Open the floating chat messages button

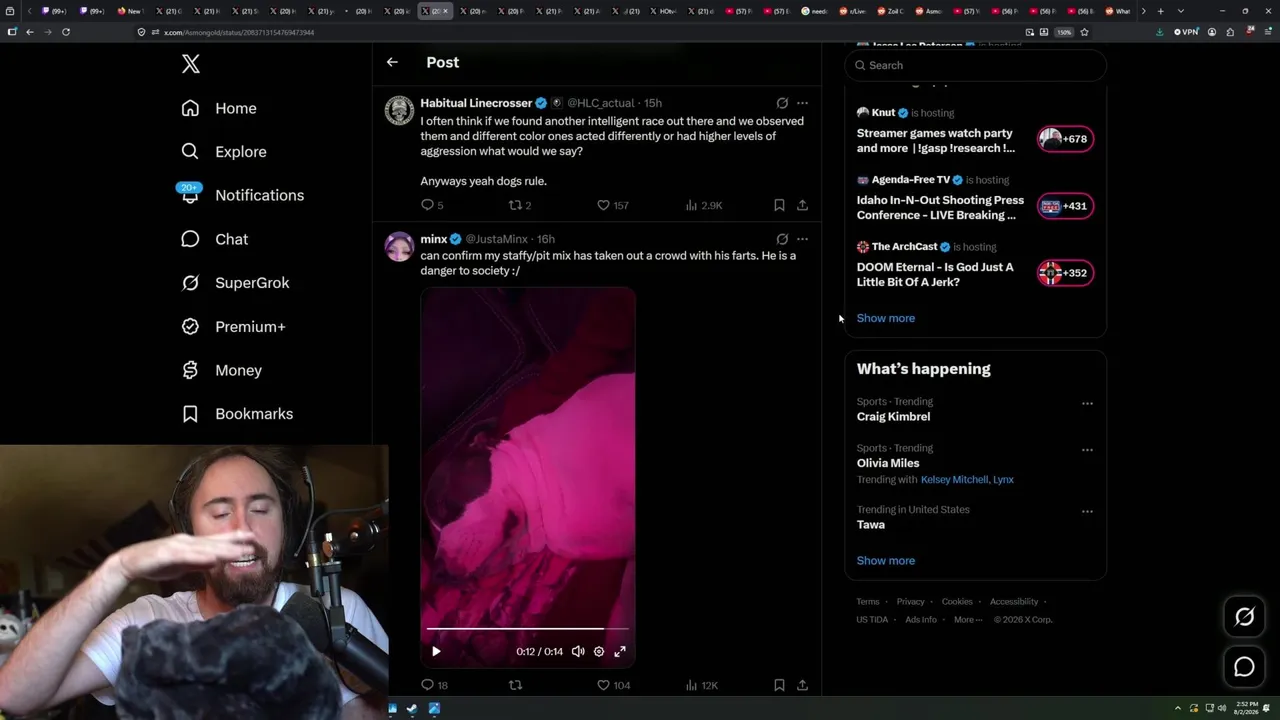pyautogui.click(x=1244, y=667)
